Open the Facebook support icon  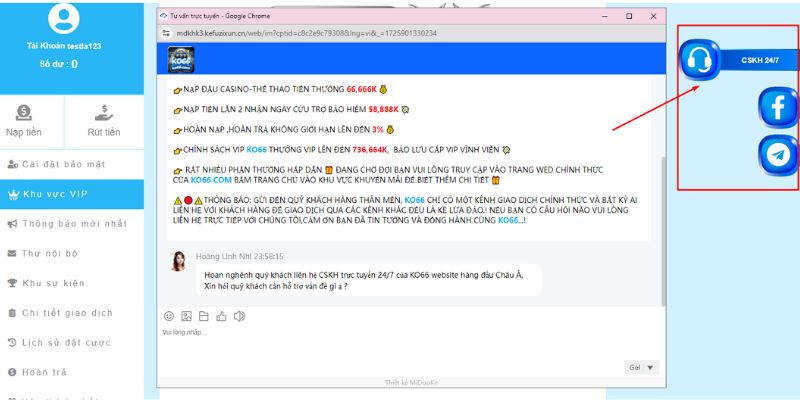click(778, 108)
